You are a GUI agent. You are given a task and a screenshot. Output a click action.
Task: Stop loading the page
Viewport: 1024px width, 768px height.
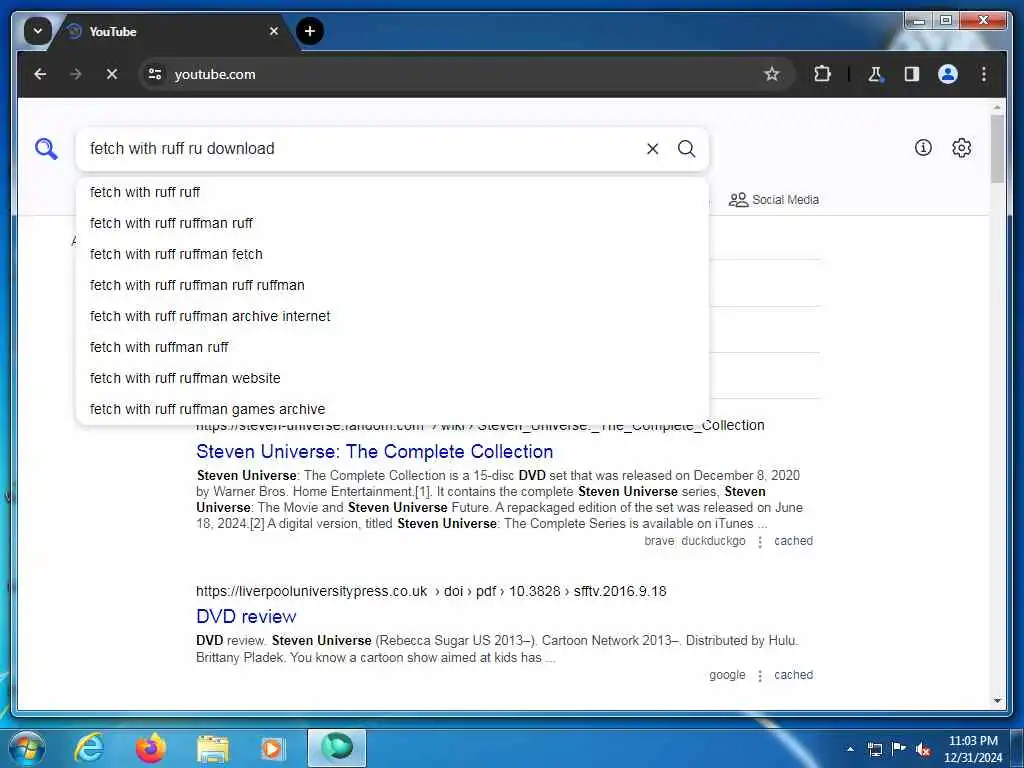pos(112,74)
